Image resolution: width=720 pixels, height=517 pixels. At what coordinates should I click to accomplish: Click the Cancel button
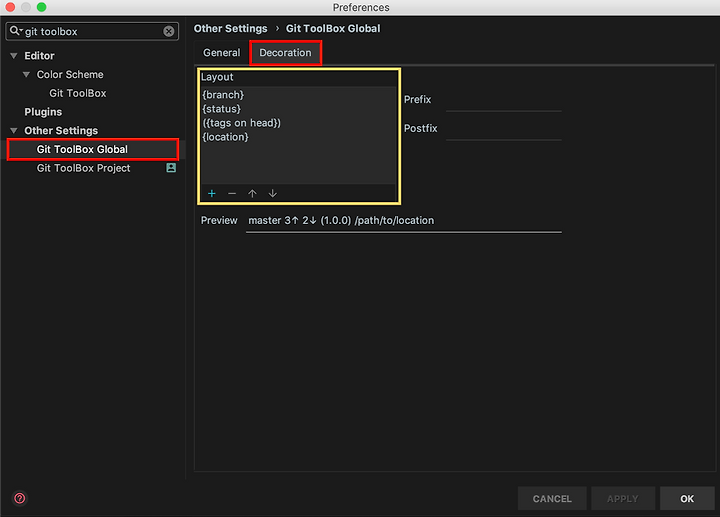pos(552,499)
